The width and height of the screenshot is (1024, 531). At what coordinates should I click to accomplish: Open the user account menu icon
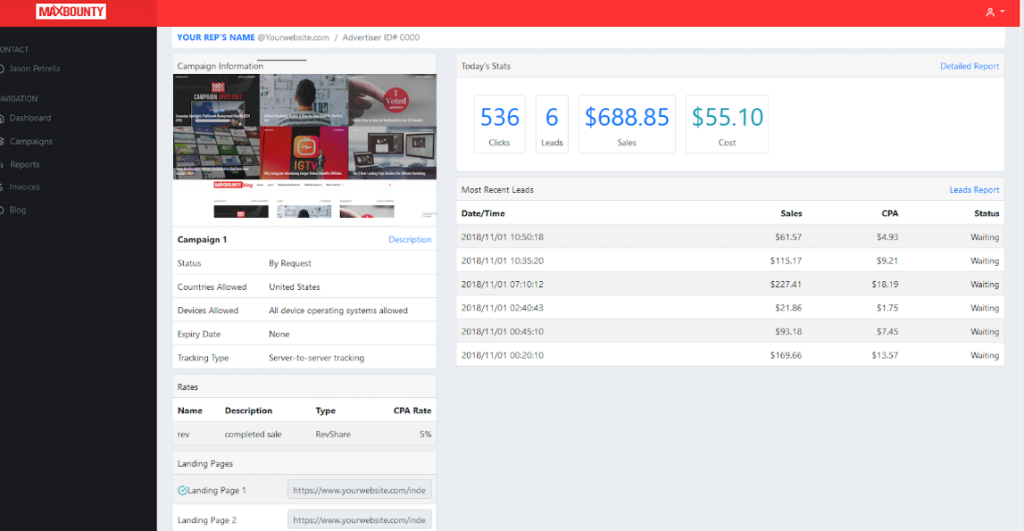click(x=995, y=12)
